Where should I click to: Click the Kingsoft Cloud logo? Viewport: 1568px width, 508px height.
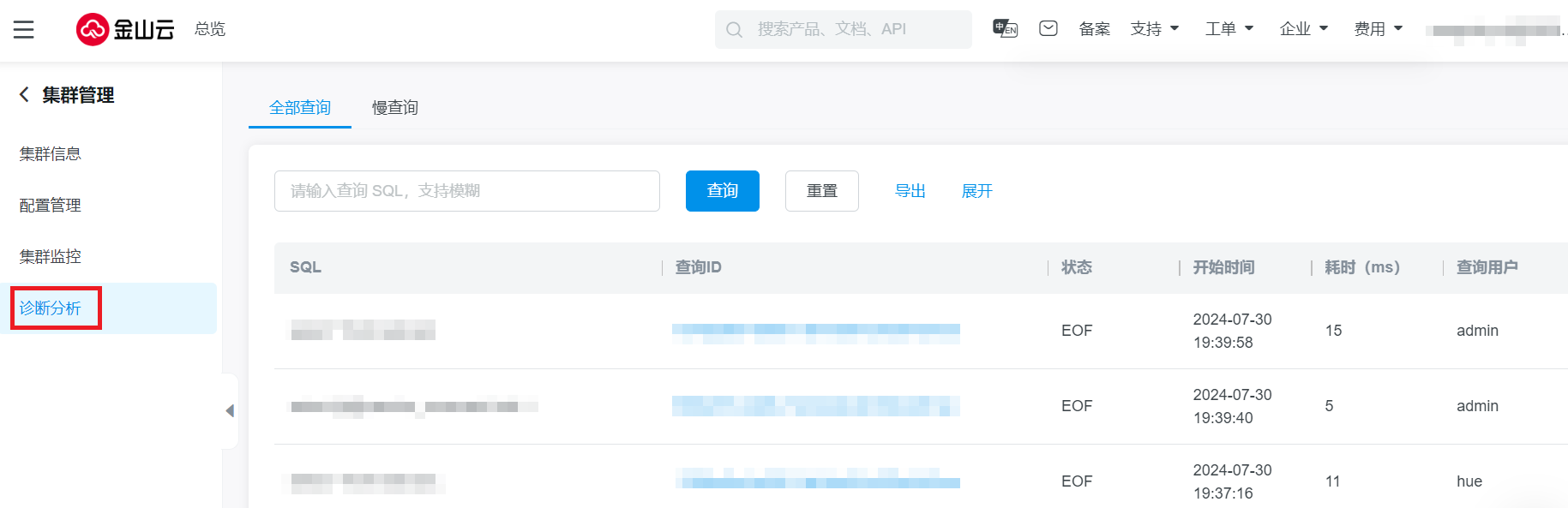(x=125, y=29)
